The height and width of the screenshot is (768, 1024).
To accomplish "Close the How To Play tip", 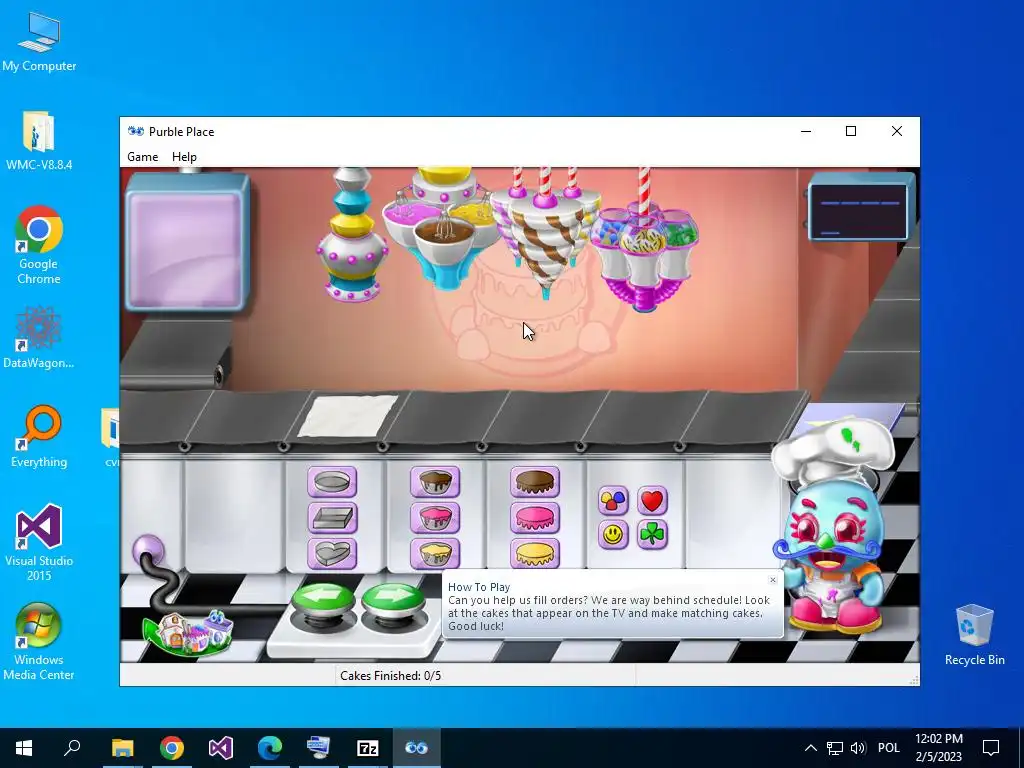I will 773,580.
